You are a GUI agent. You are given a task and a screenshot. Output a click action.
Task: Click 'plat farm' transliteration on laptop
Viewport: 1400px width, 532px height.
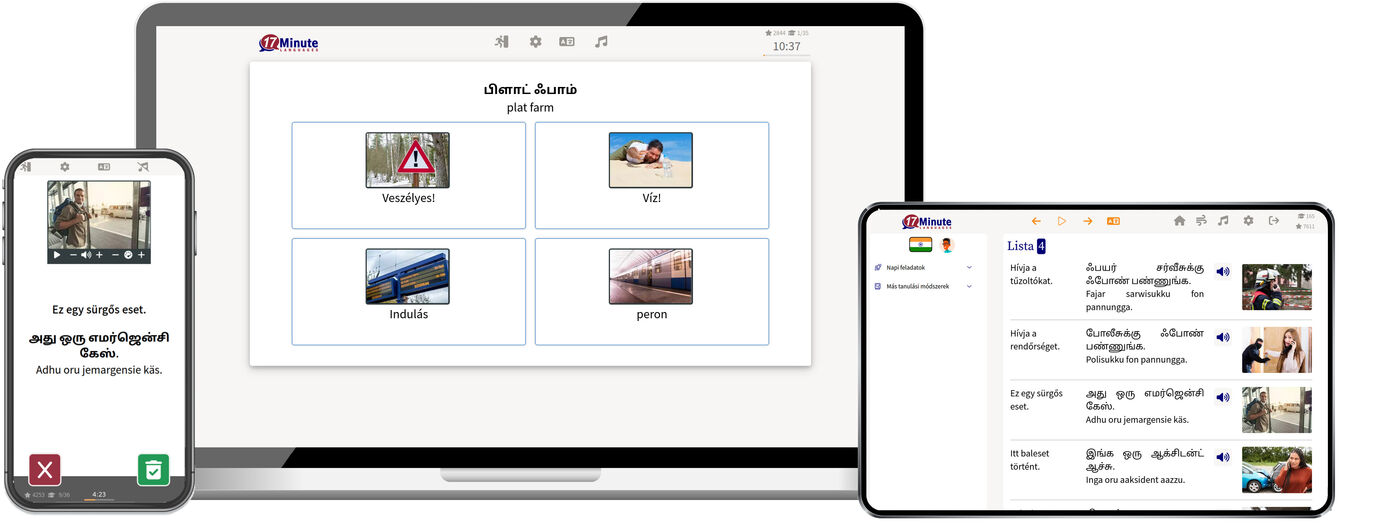[x=530, y=108]
